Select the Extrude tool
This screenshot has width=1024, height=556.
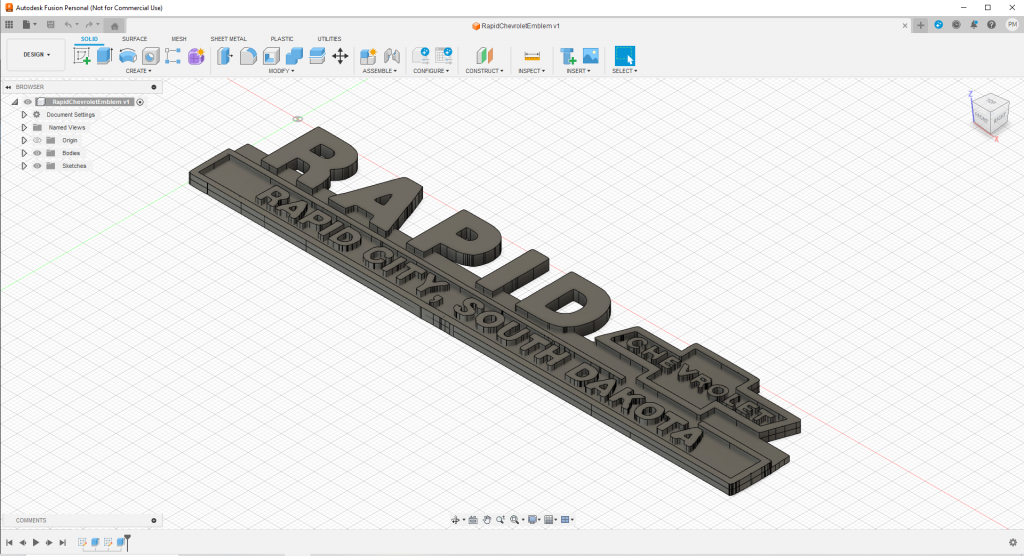tap(104, 56)
